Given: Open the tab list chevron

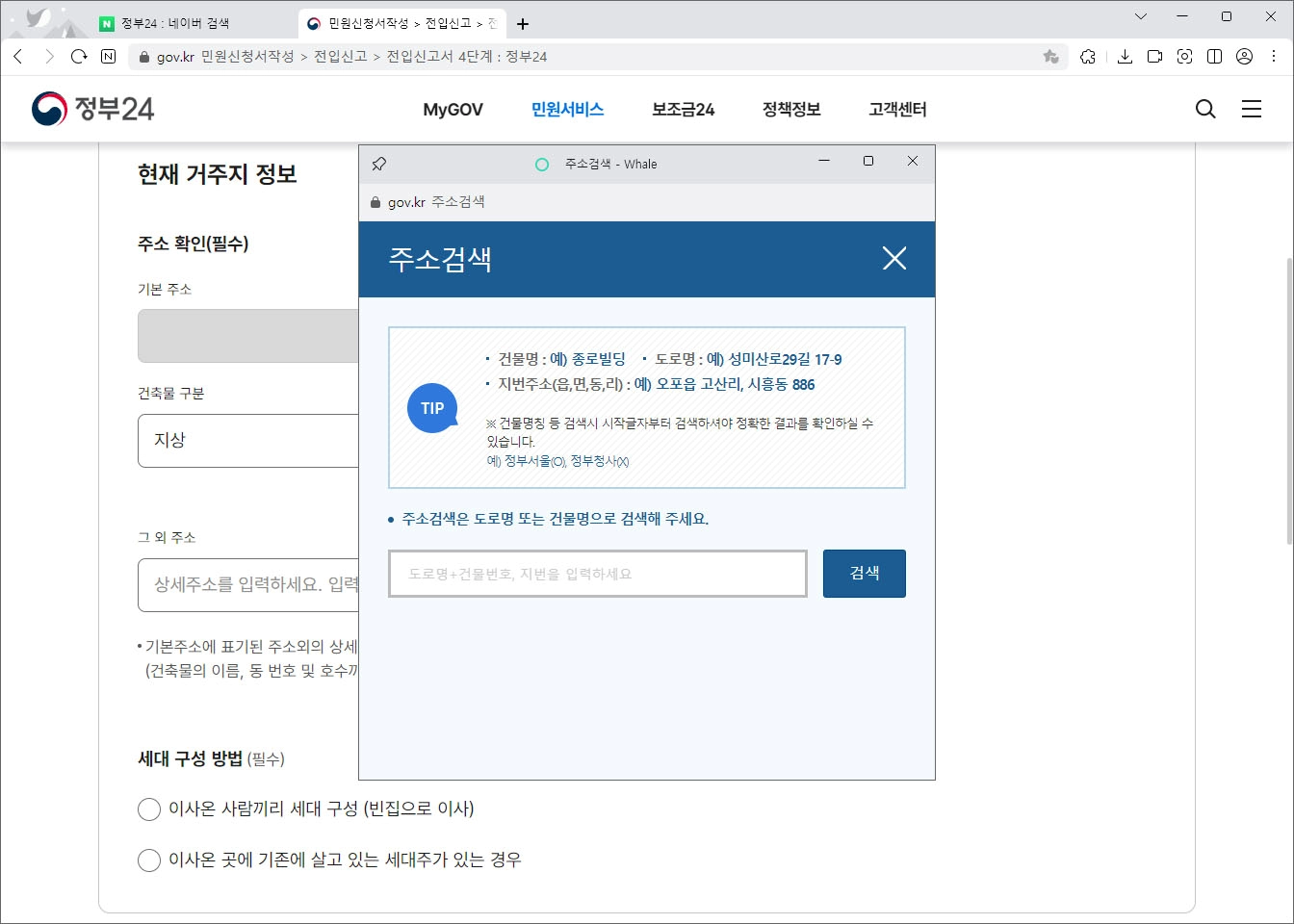Looking at the screenshot, I should pyautogui.click(x=1140, y=16).
